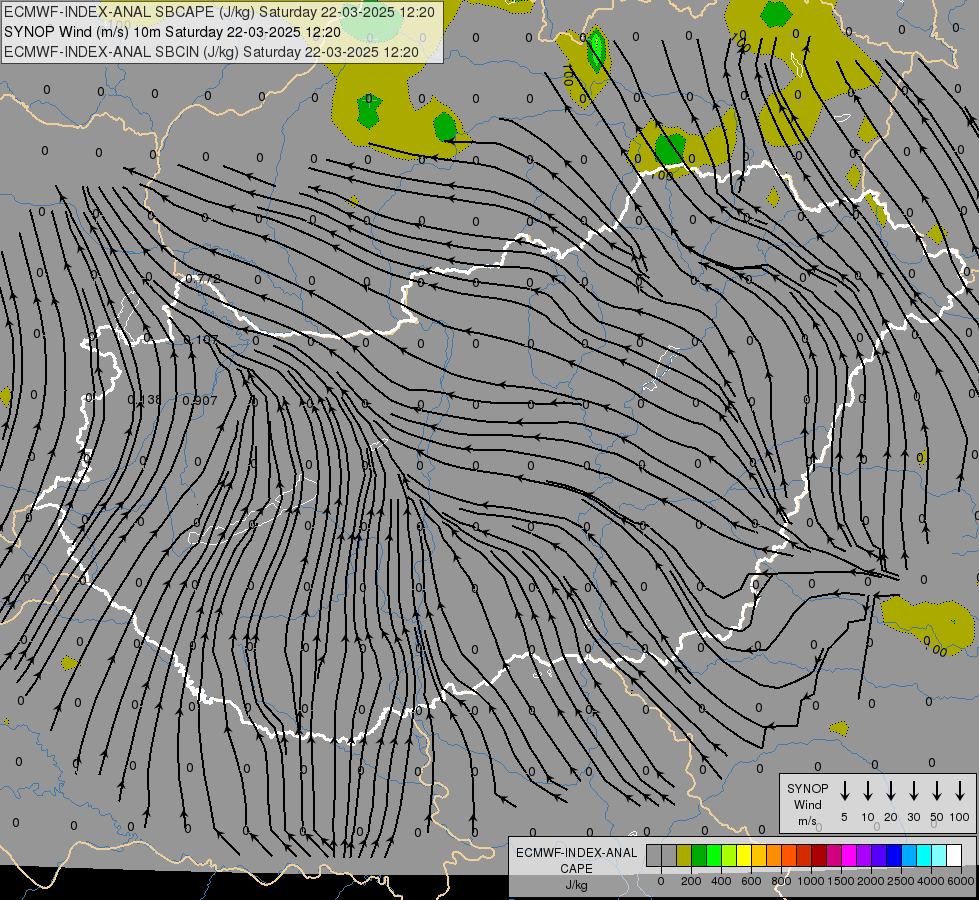Pick the dark green CAPE legend swatch
This screenshot has width=979, height=900.
(699, 855)
